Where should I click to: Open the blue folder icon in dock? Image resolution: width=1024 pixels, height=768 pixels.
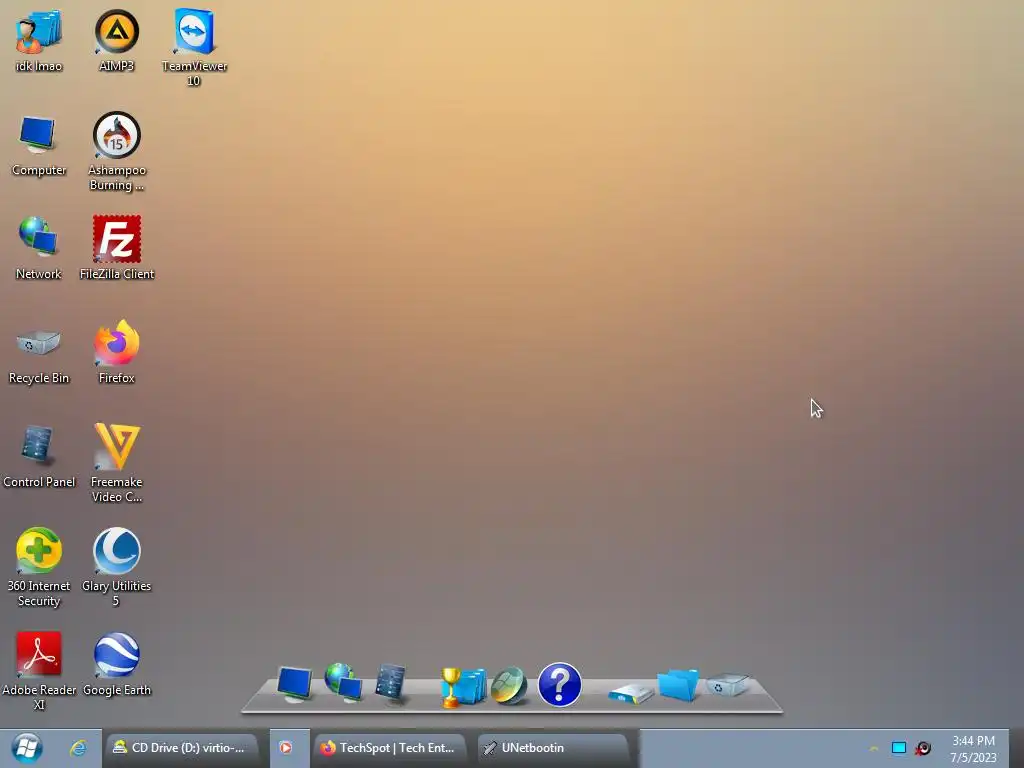click(x=678, y=684)
